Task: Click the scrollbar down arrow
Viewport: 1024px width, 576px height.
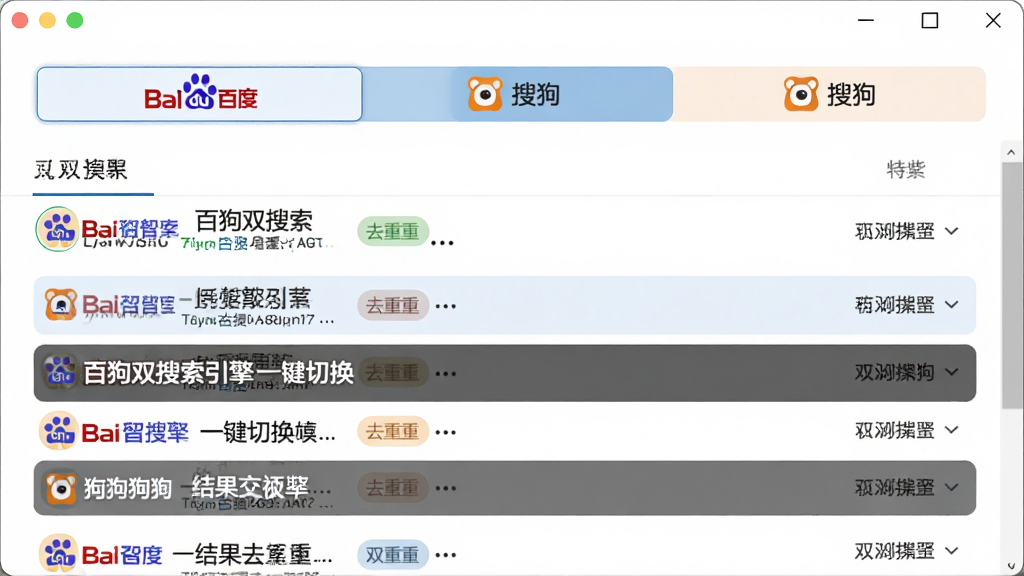Action: pyautogui.click(x=1011, y=566)
